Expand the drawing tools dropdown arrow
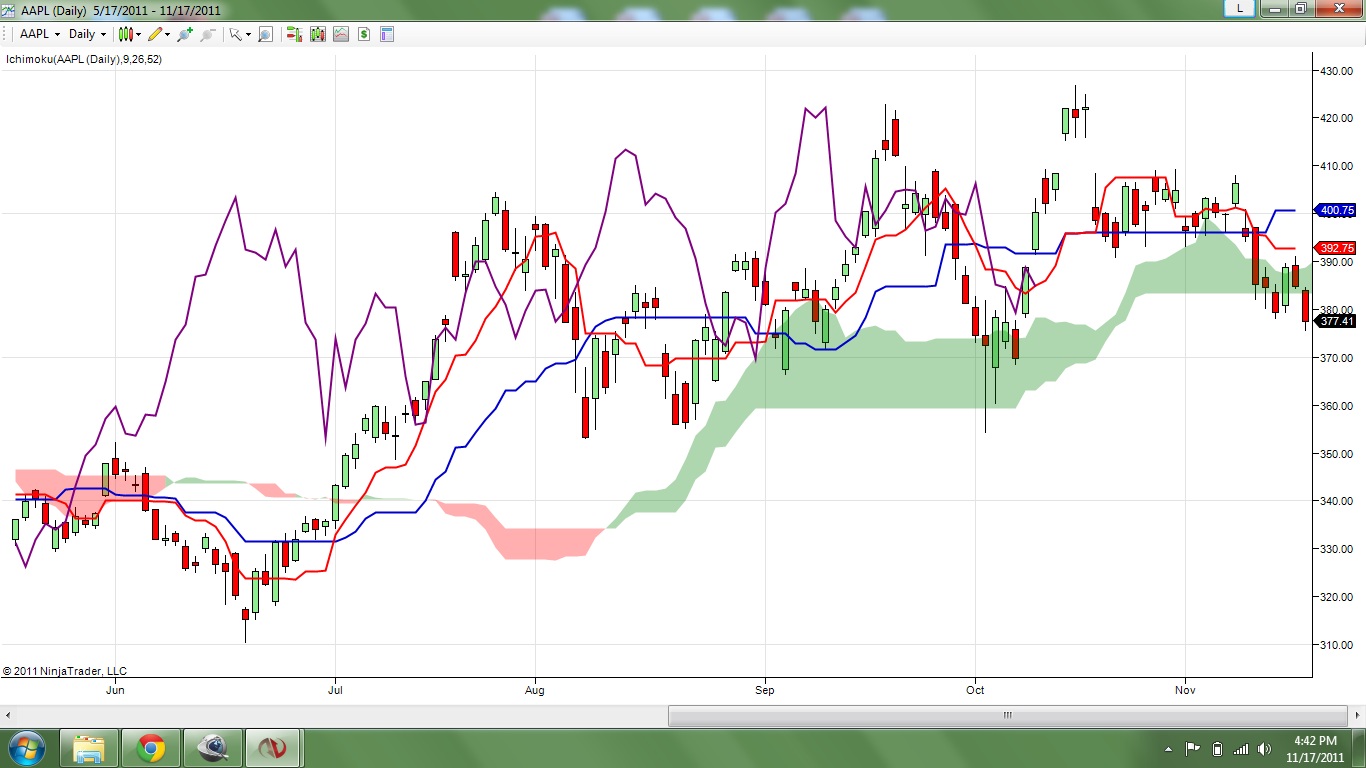This screenshot has height=768, width=1366. [x=168, y=34]
